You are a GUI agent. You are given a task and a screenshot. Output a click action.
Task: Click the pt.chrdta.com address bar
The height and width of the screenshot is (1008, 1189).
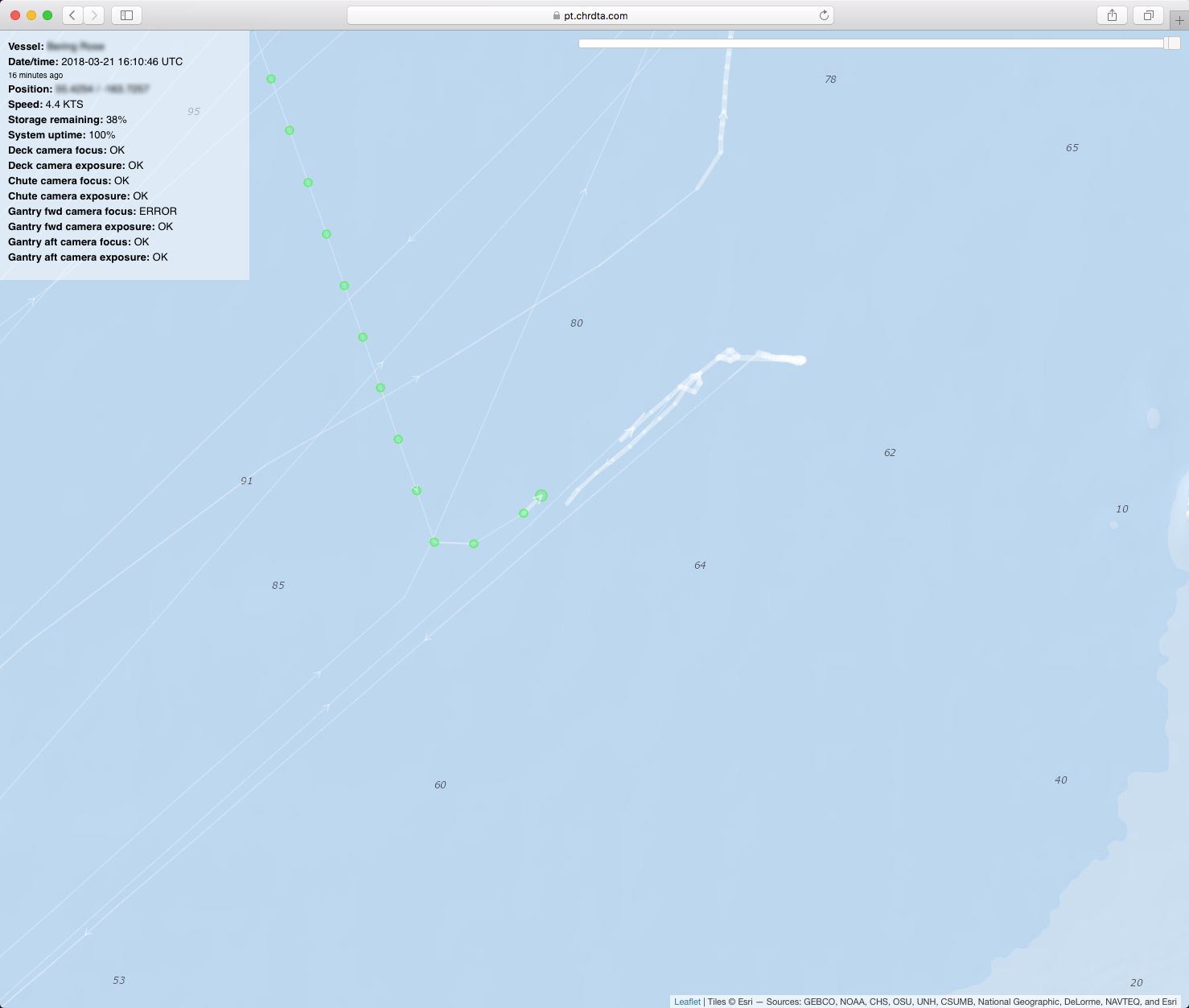coord(590,15)
